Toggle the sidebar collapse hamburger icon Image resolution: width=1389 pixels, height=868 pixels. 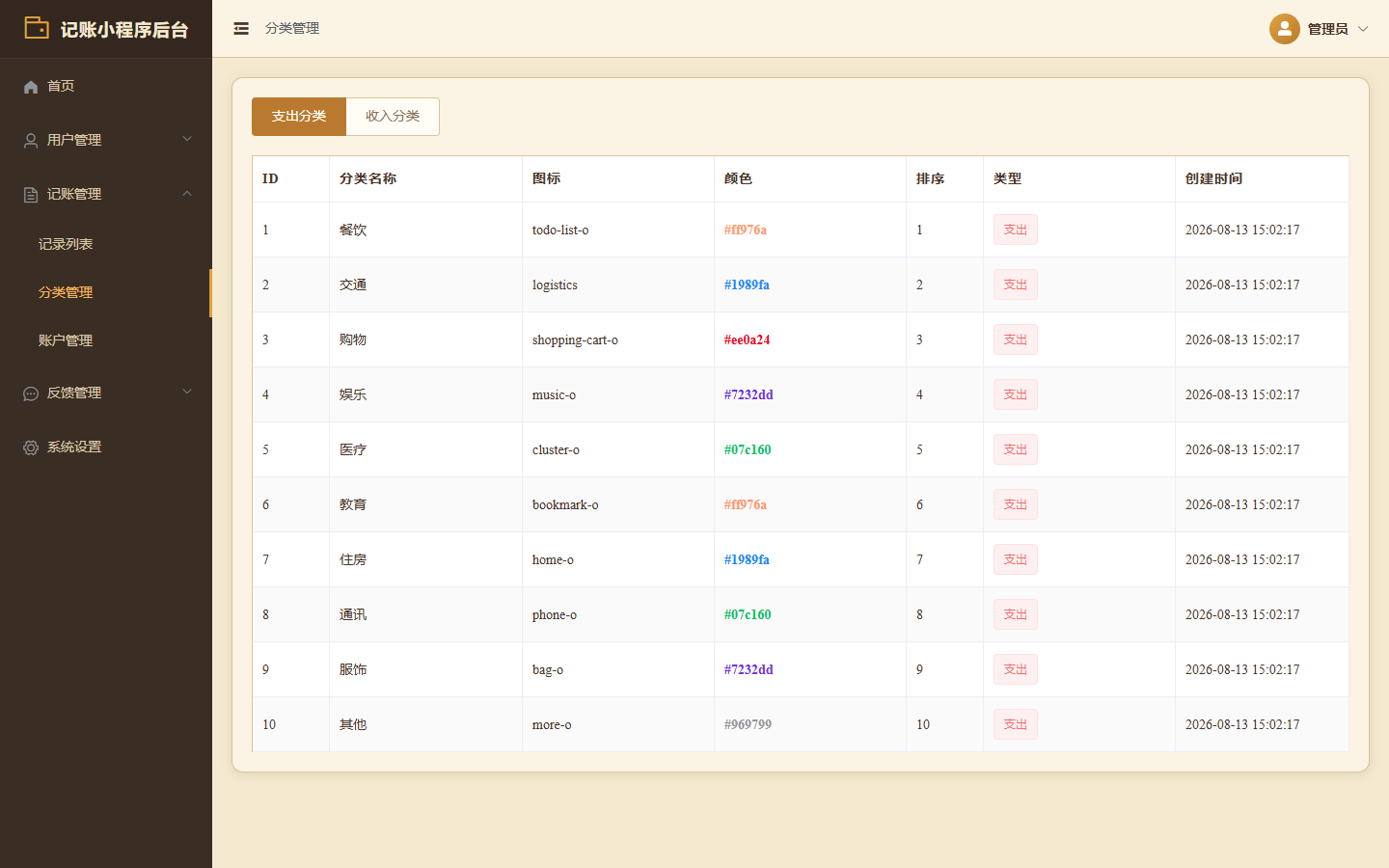click(x=241, y=29)
